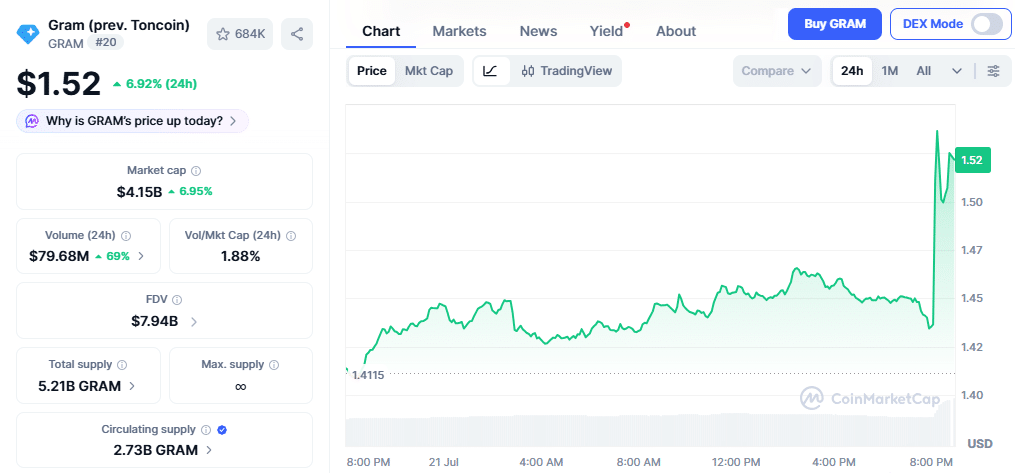Add GRAM to watchlist via star button
The height and width of the screenshot is (473, 1015).
pos(240,34)
